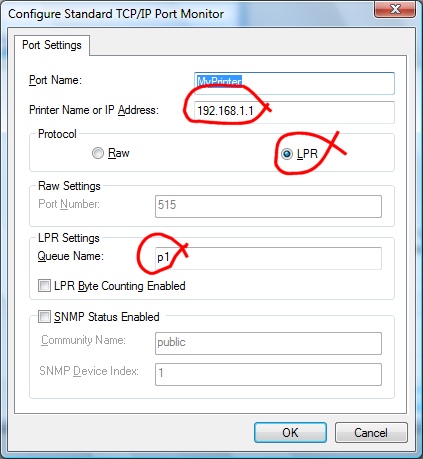
Task: Click the 'Community Name:' label
Action: [83, 340]
